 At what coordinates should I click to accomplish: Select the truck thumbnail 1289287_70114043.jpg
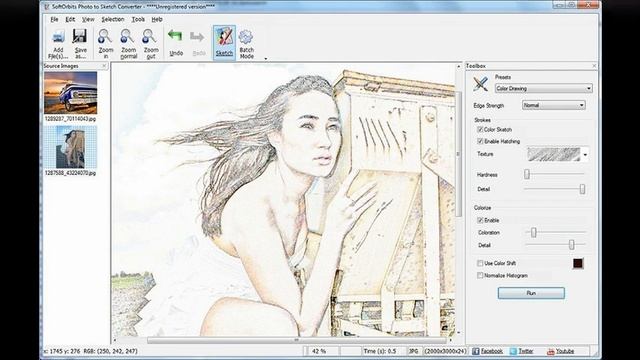(71, 93)
